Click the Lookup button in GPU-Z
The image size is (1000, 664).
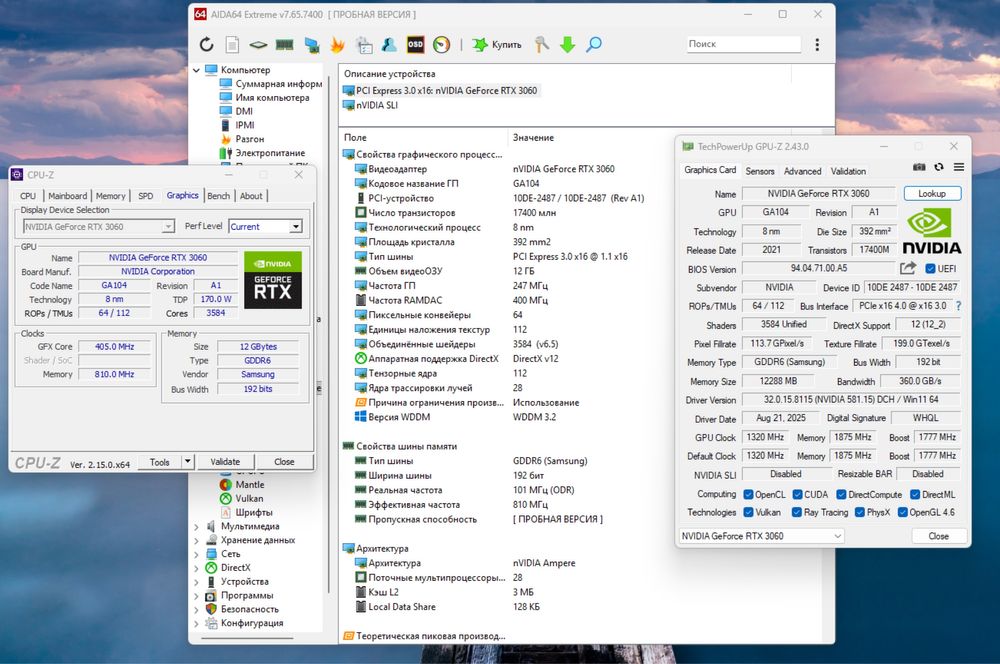tap(932, 194)
